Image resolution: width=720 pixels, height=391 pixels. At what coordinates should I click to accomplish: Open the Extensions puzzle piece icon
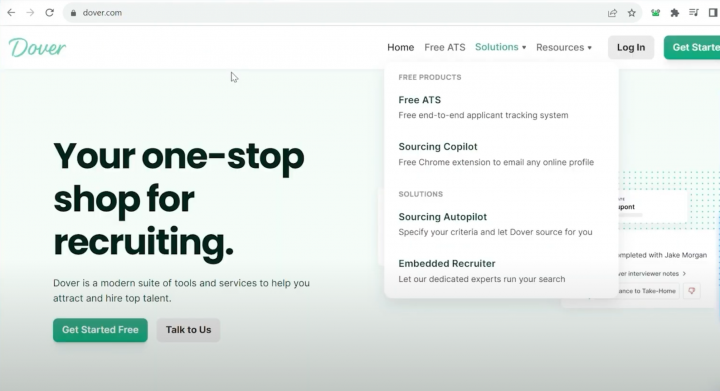(x=675, y=13)
